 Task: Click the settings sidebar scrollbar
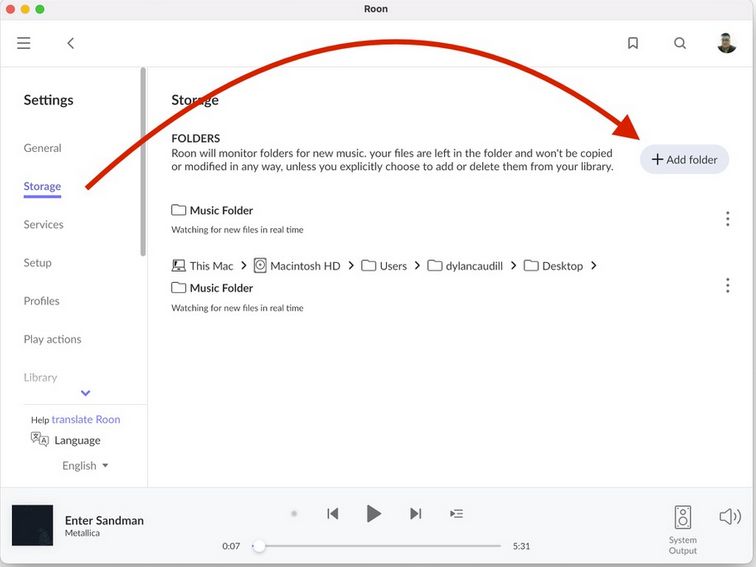click(x=143, y=162)
